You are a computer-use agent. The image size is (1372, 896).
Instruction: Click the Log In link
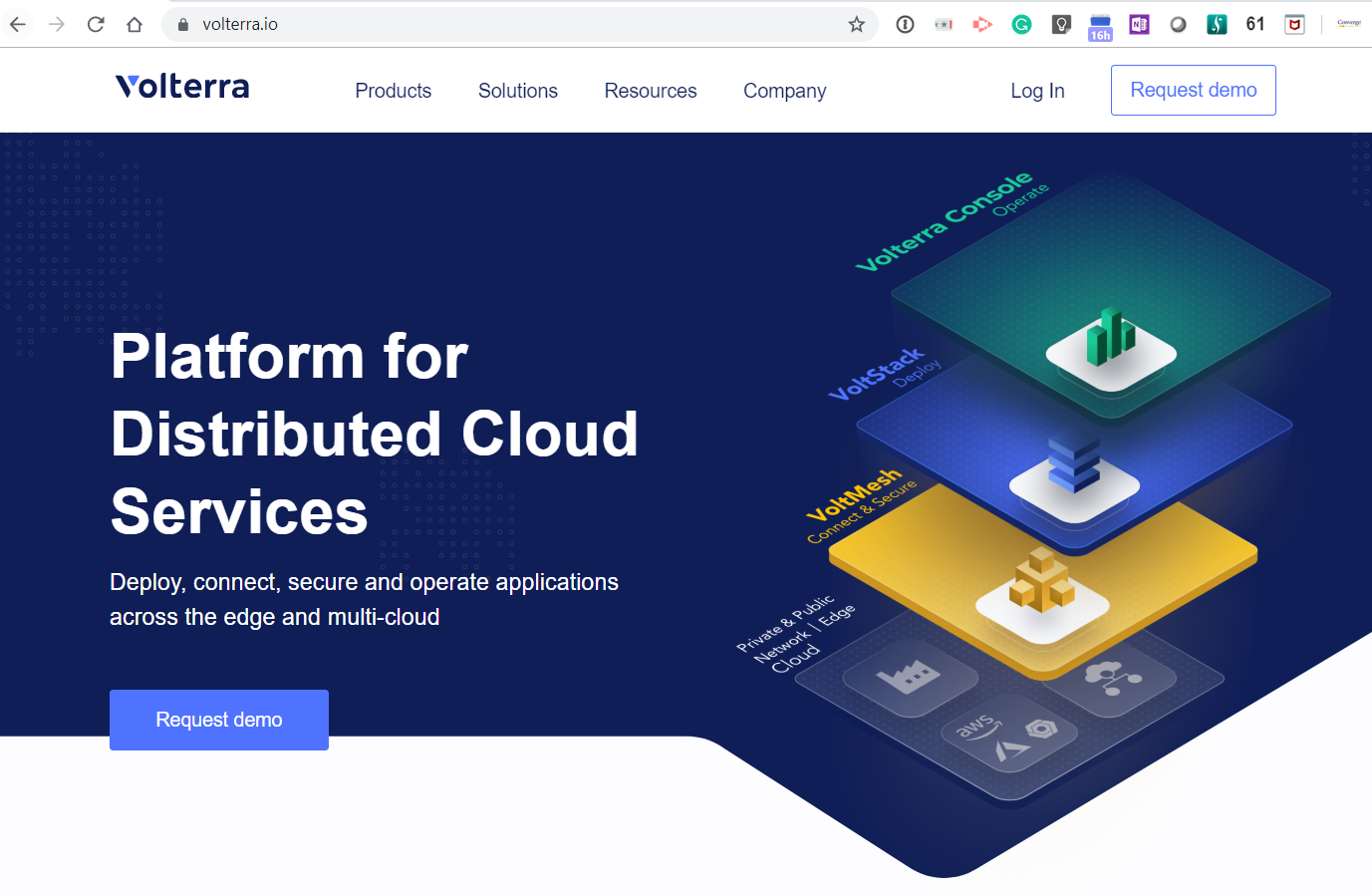pyautogui.click(x=1037, y=91)
